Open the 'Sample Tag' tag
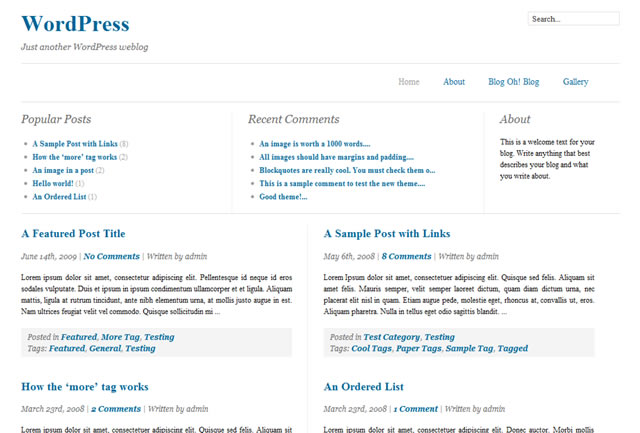Screen dimensions: 640x433 click(469, 349)
